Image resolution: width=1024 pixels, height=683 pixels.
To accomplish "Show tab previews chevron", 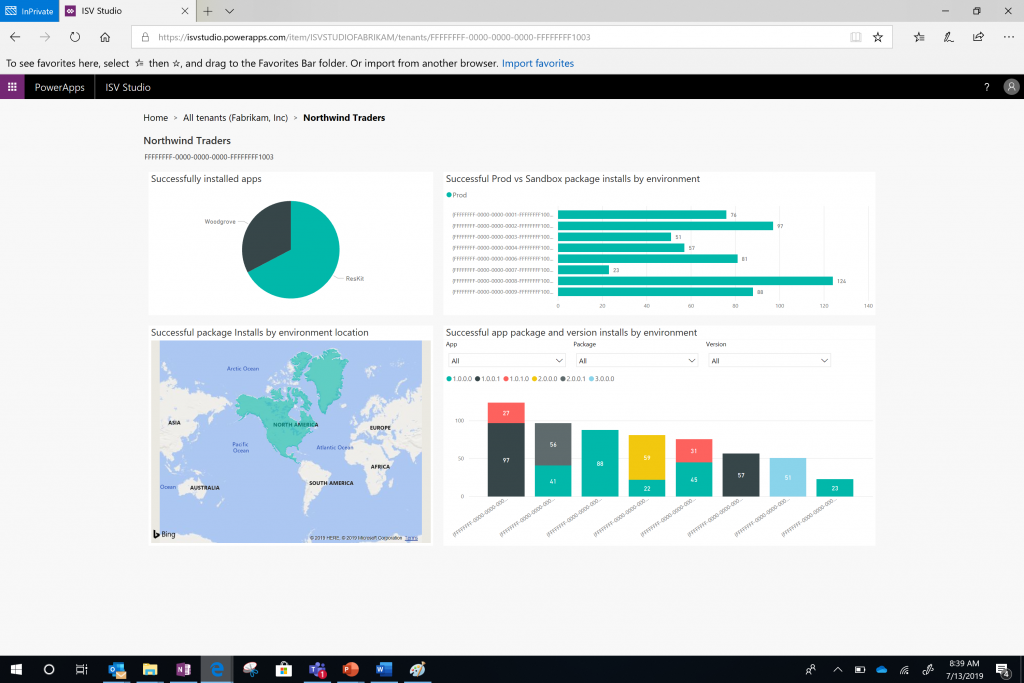I will pyautogui.click(x=229, y=11).
